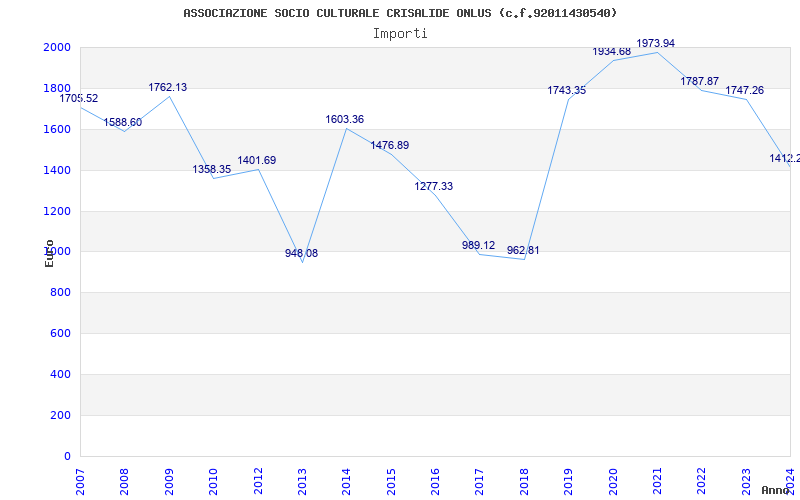Click the data label 1705.52
Viewport: 800px width, 500px height.
click(79, 98)
